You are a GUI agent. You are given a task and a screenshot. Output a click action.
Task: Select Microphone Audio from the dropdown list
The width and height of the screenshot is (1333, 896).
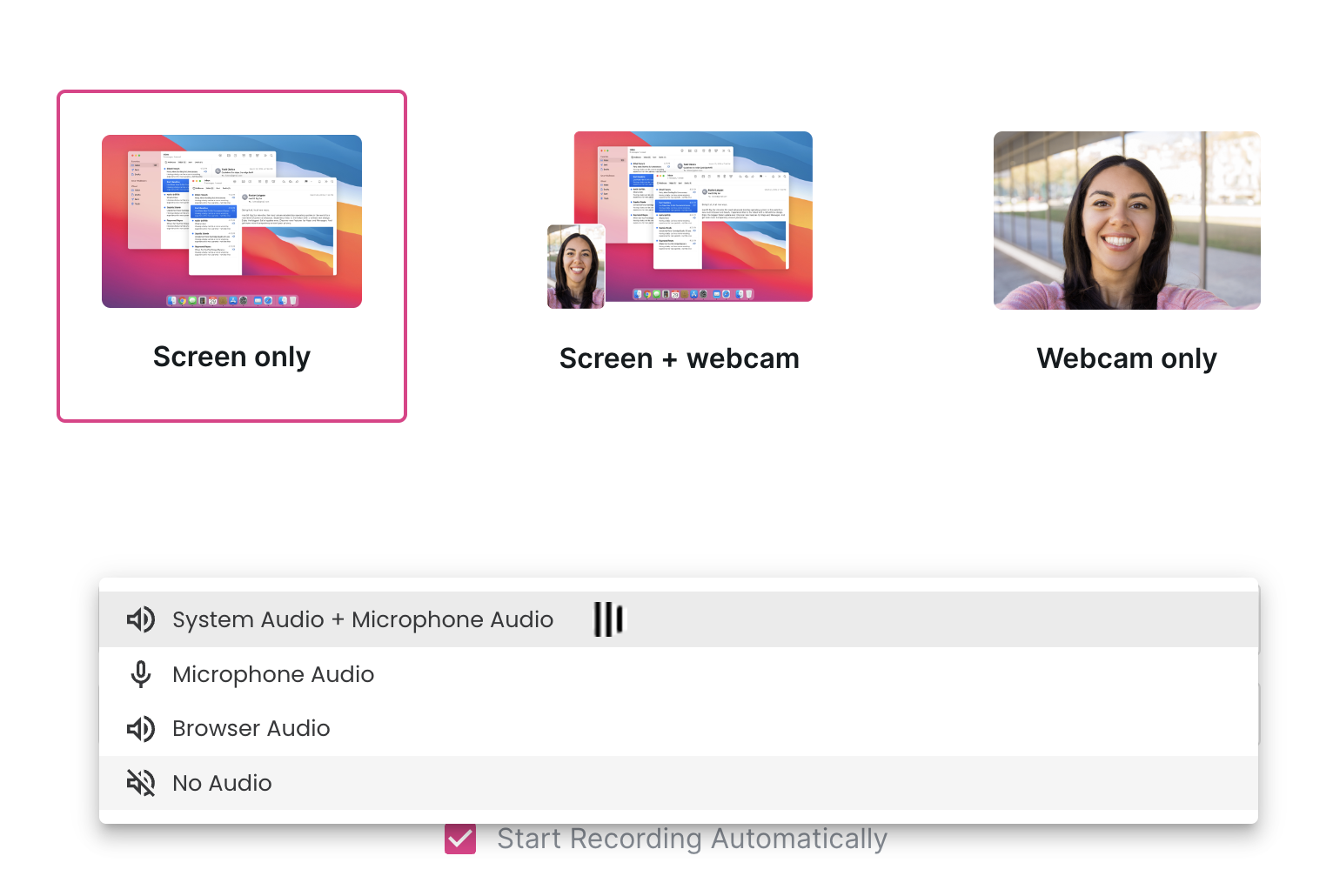(x=273, y=674)
